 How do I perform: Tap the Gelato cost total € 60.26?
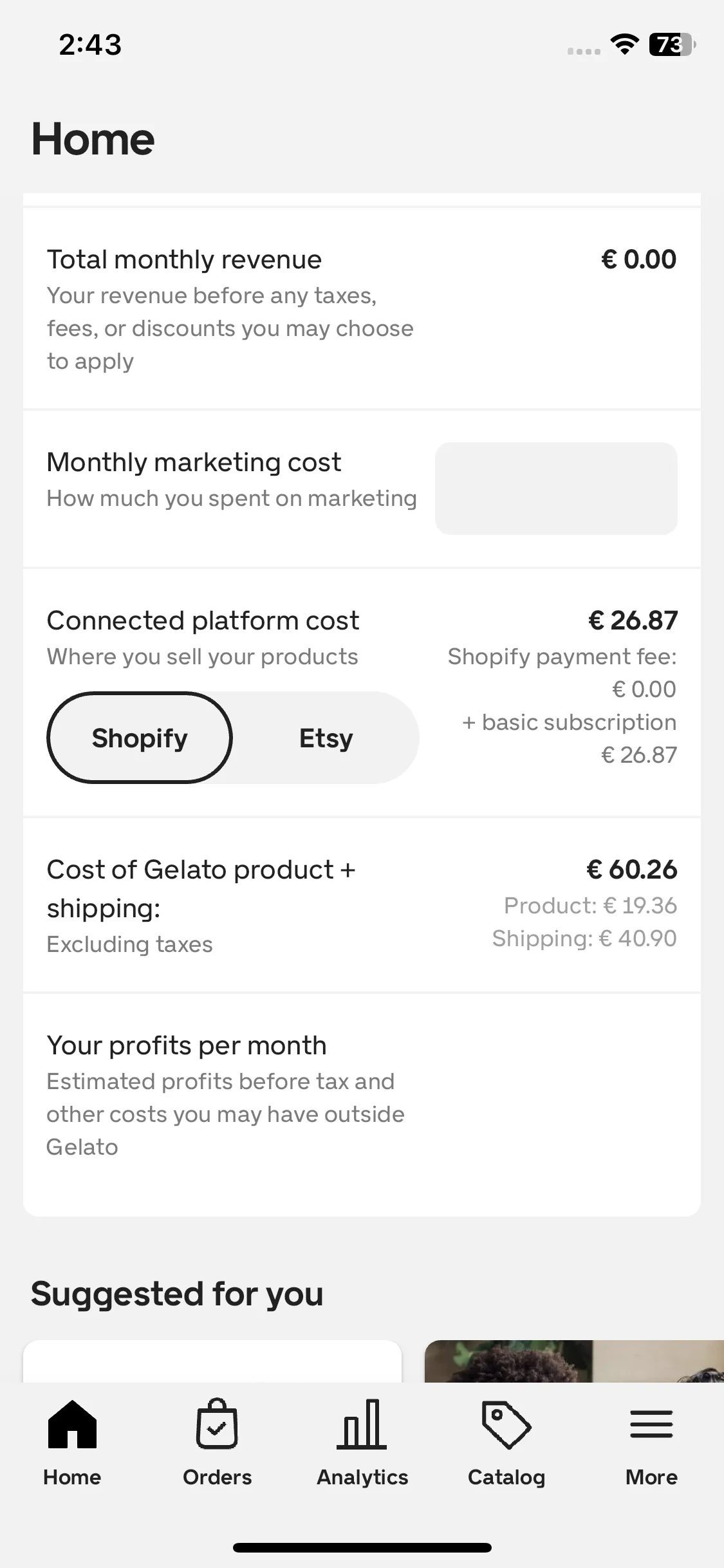(631, 870)
